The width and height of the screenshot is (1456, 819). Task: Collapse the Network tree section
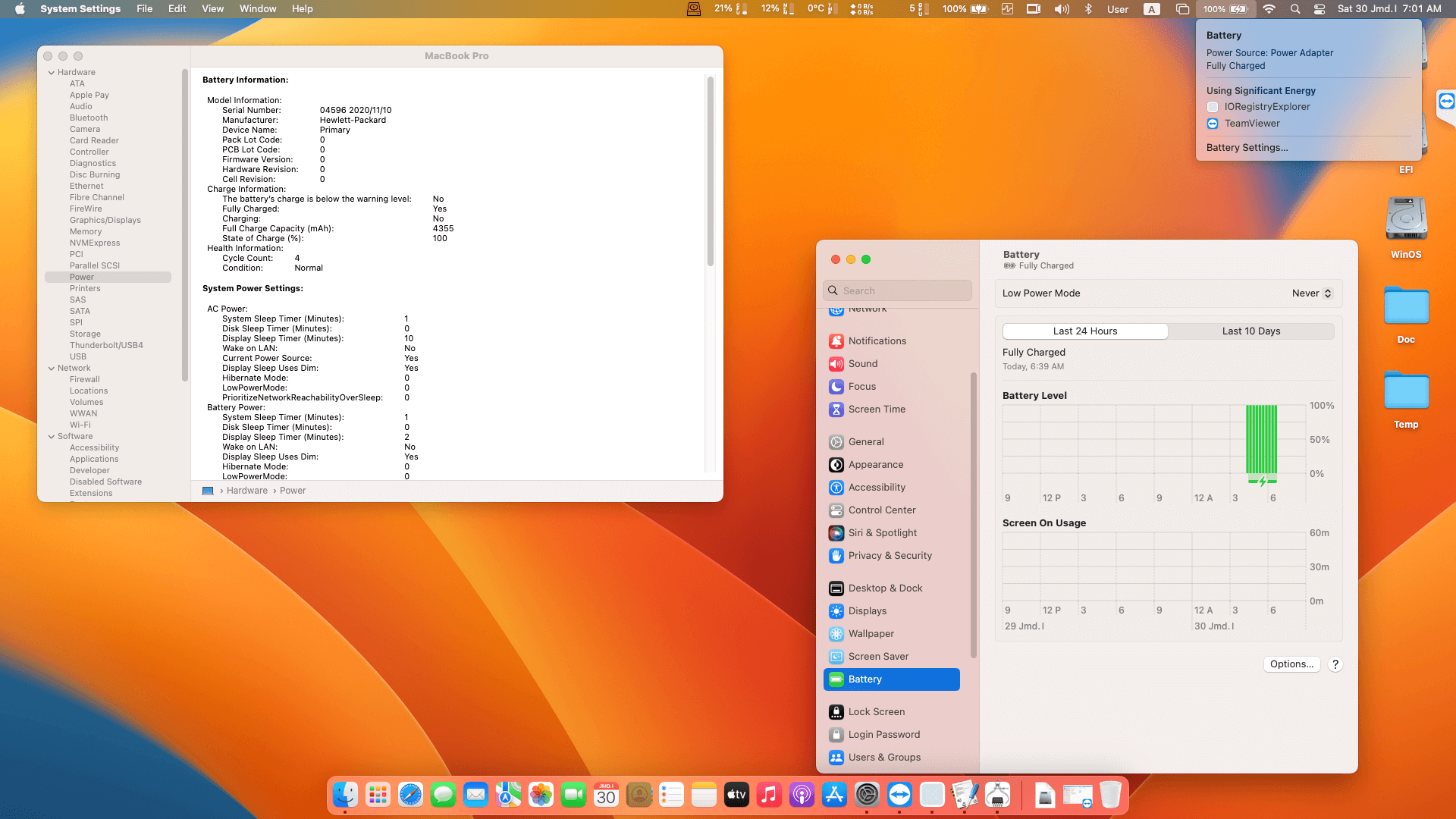point(52,369)
